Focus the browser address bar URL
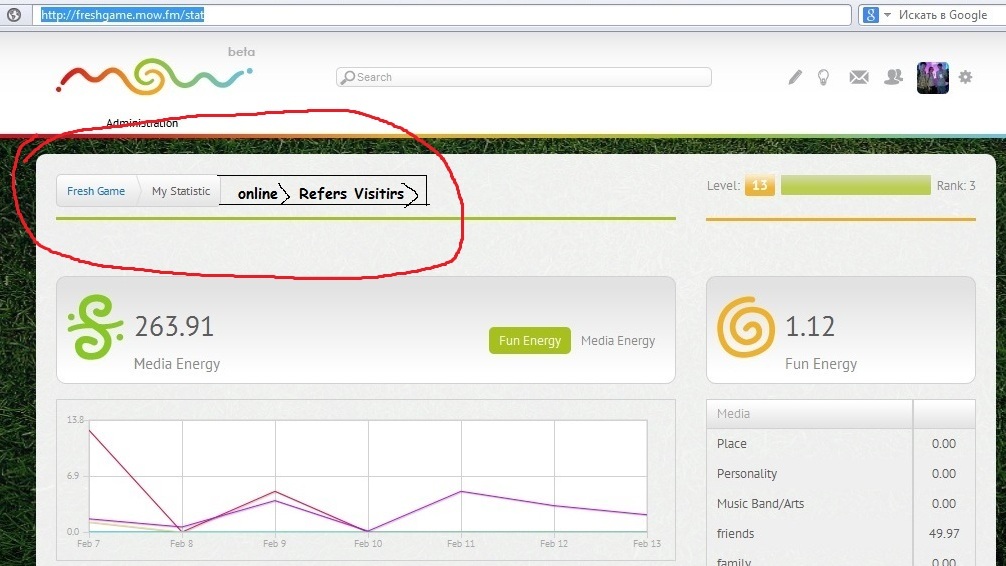The image size is (1006, 566). pyautogui.click(x=442, y=15)
